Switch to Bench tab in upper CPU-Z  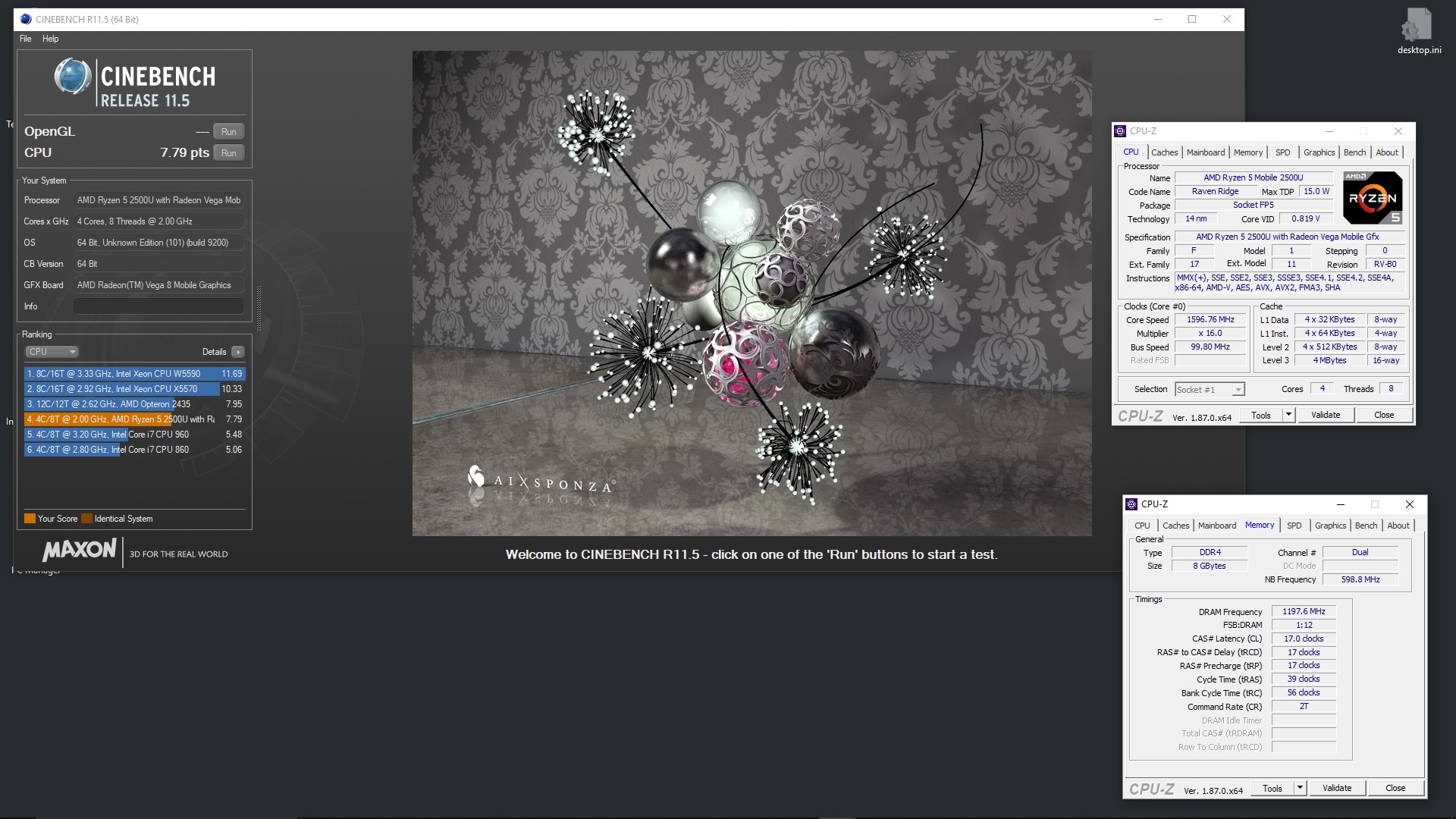(x=1354, y=152)
